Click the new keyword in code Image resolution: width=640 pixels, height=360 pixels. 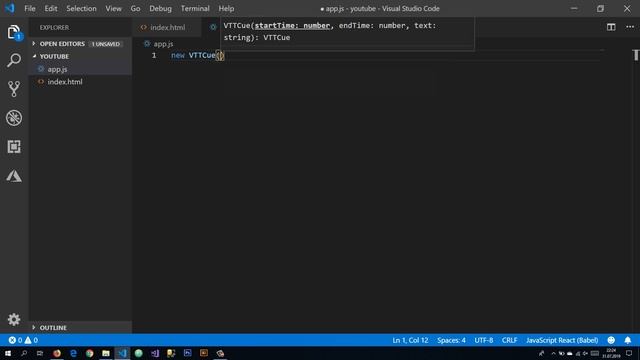tap(178, 56)
